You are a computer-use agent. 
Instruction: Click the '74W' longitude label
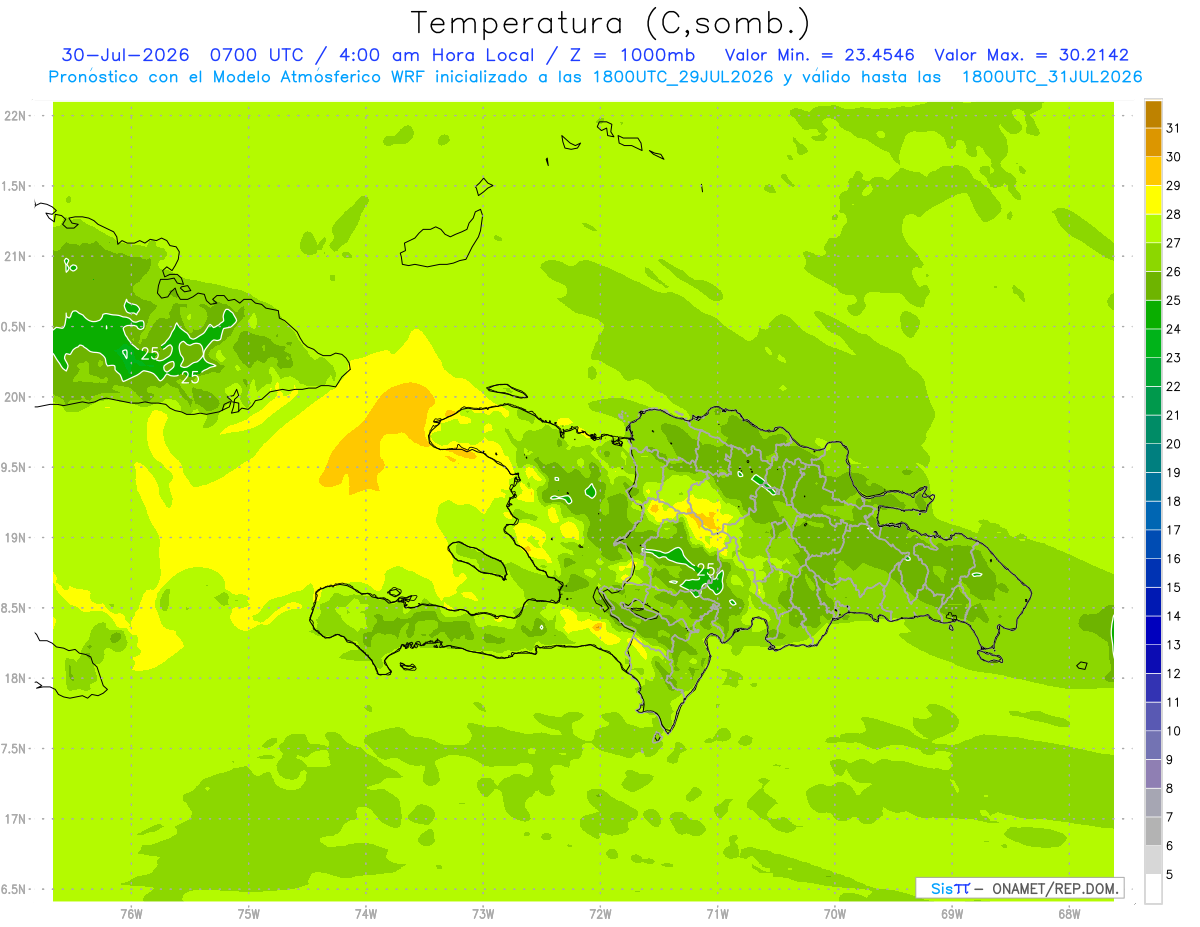(x=366, y=913)
